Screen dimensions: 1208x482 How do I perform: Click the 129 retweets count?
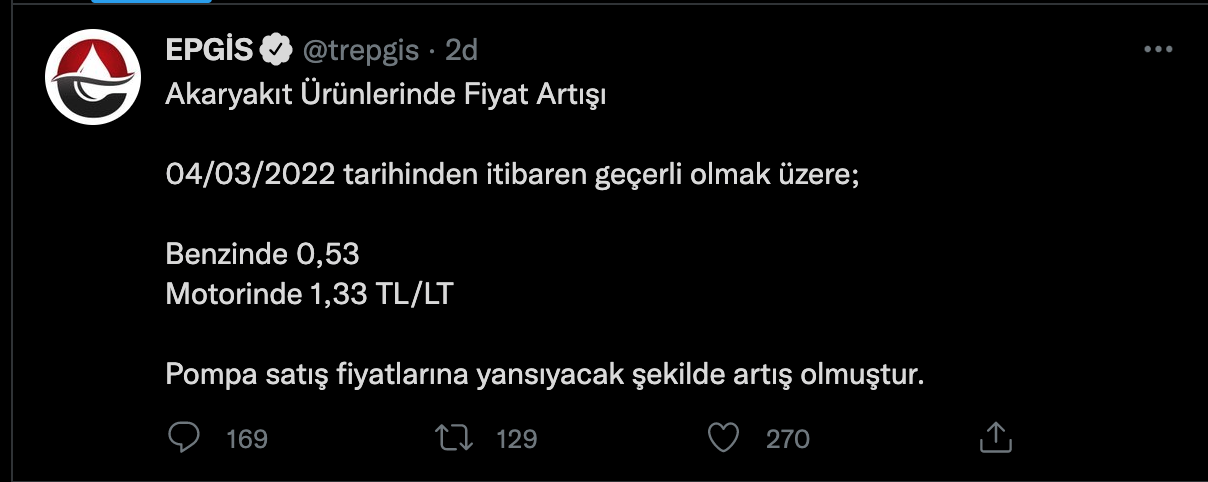pyautogui.click(x=517, y=438)
